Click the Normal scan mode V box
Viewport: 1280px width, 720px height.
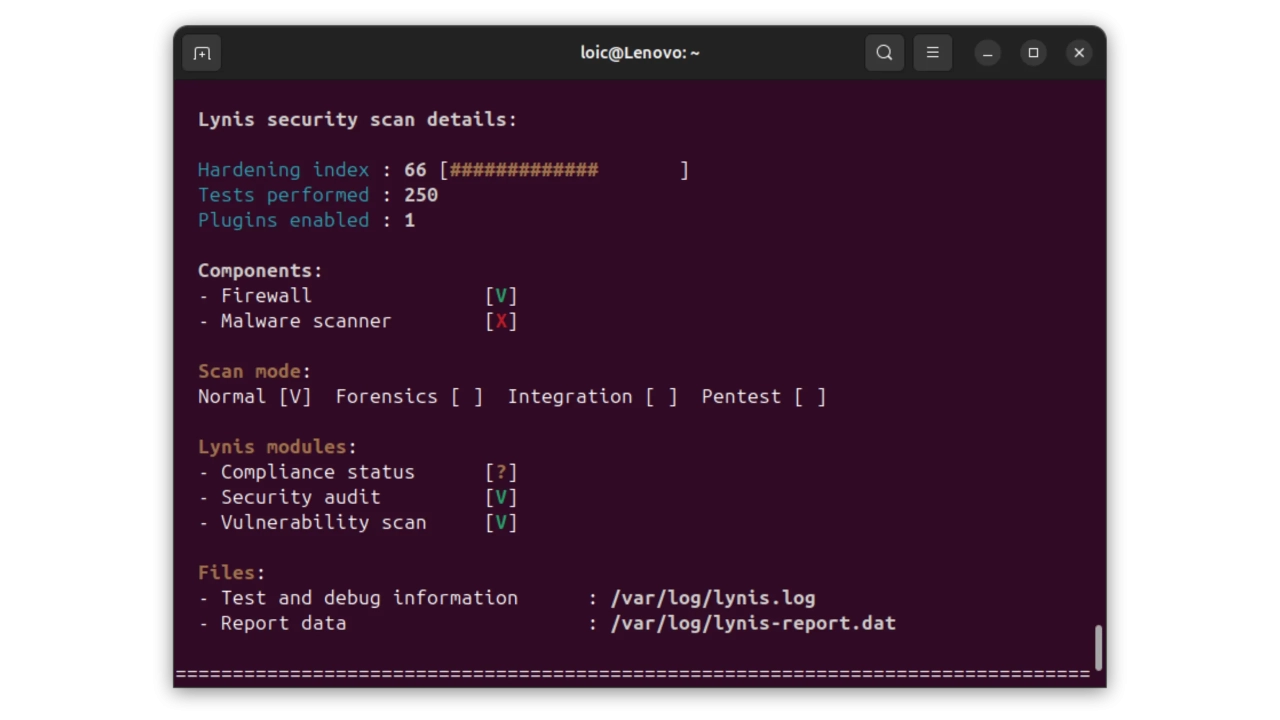click(295, 397)
